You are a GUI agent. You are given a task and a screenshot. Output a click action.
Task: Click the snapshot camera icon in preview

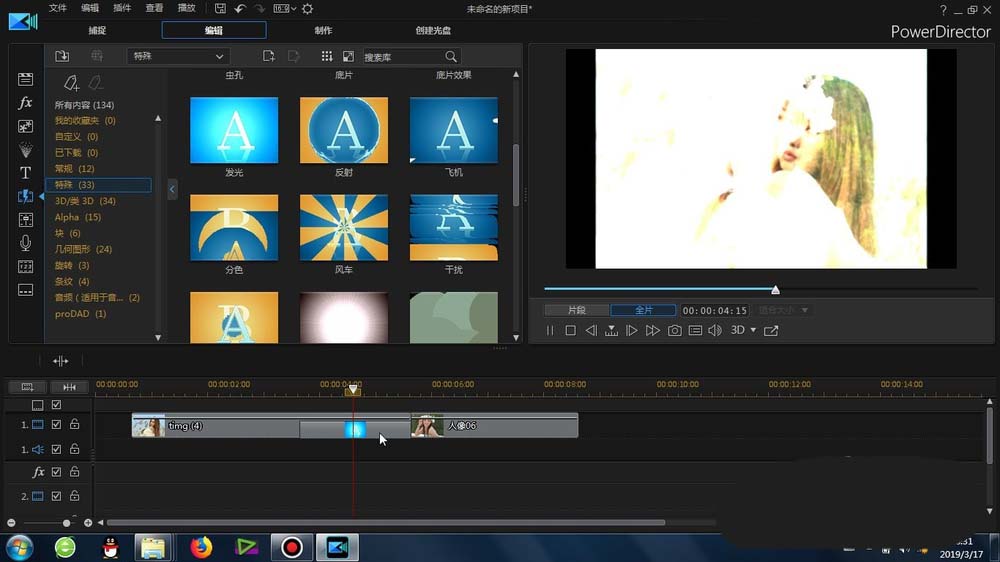pyautogui.click(x=674, y=330)
